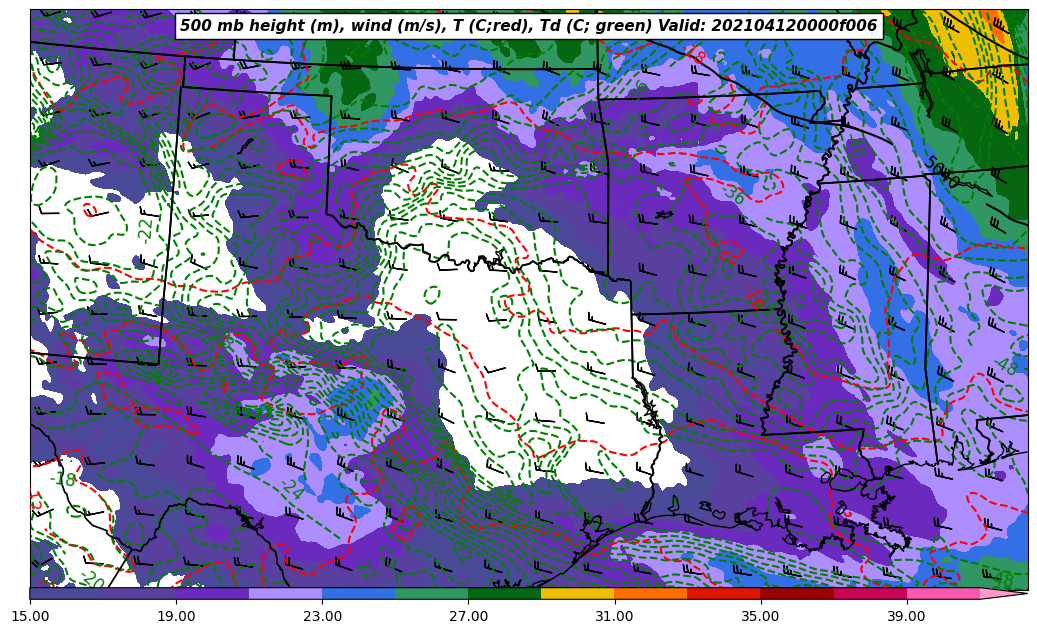Image resolution: width=1037 pixels, height=633 pixels.
Task: Select the light lavender colorbar segment
Action: click(x=285, y=594)
